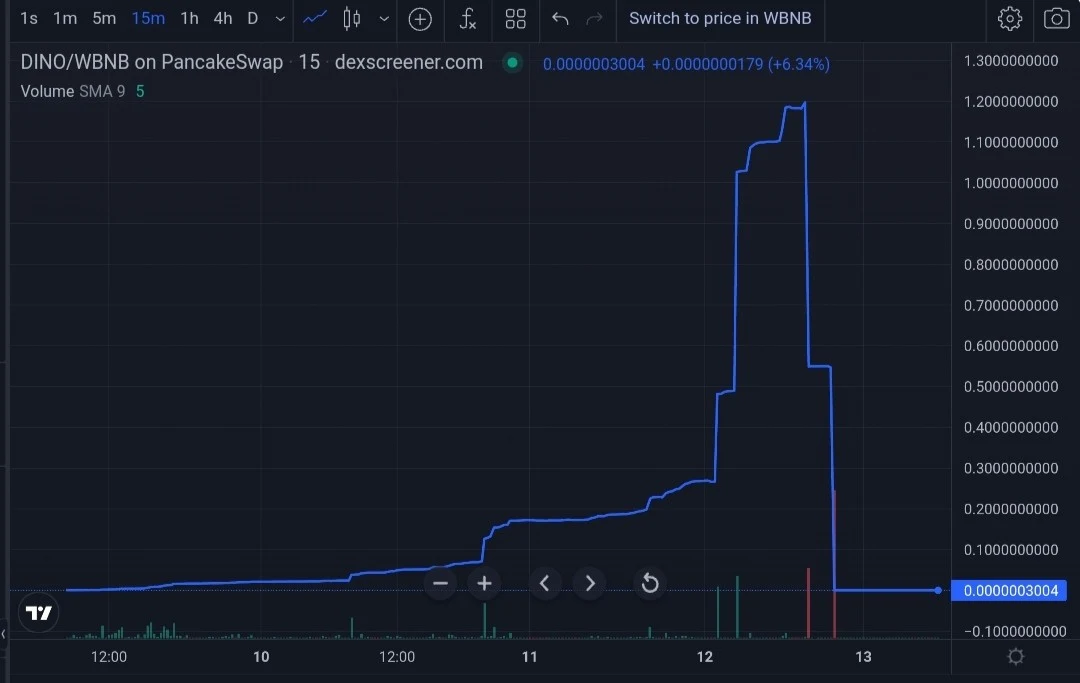Open chart settings gear icon
The width and height of the screenshot is (1080, 683).
1010,19
